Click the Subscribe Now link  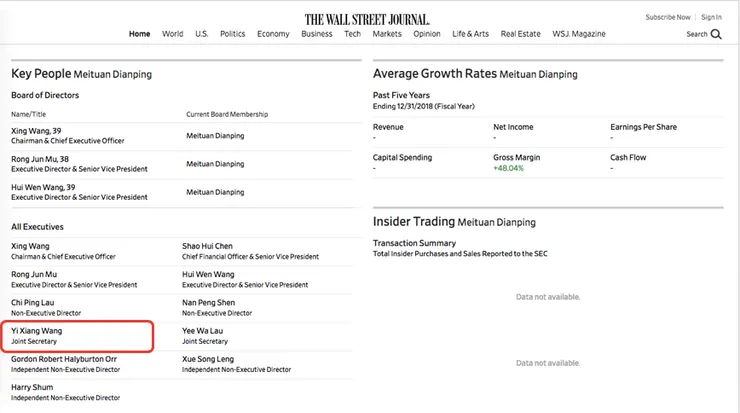pos(668,17)
